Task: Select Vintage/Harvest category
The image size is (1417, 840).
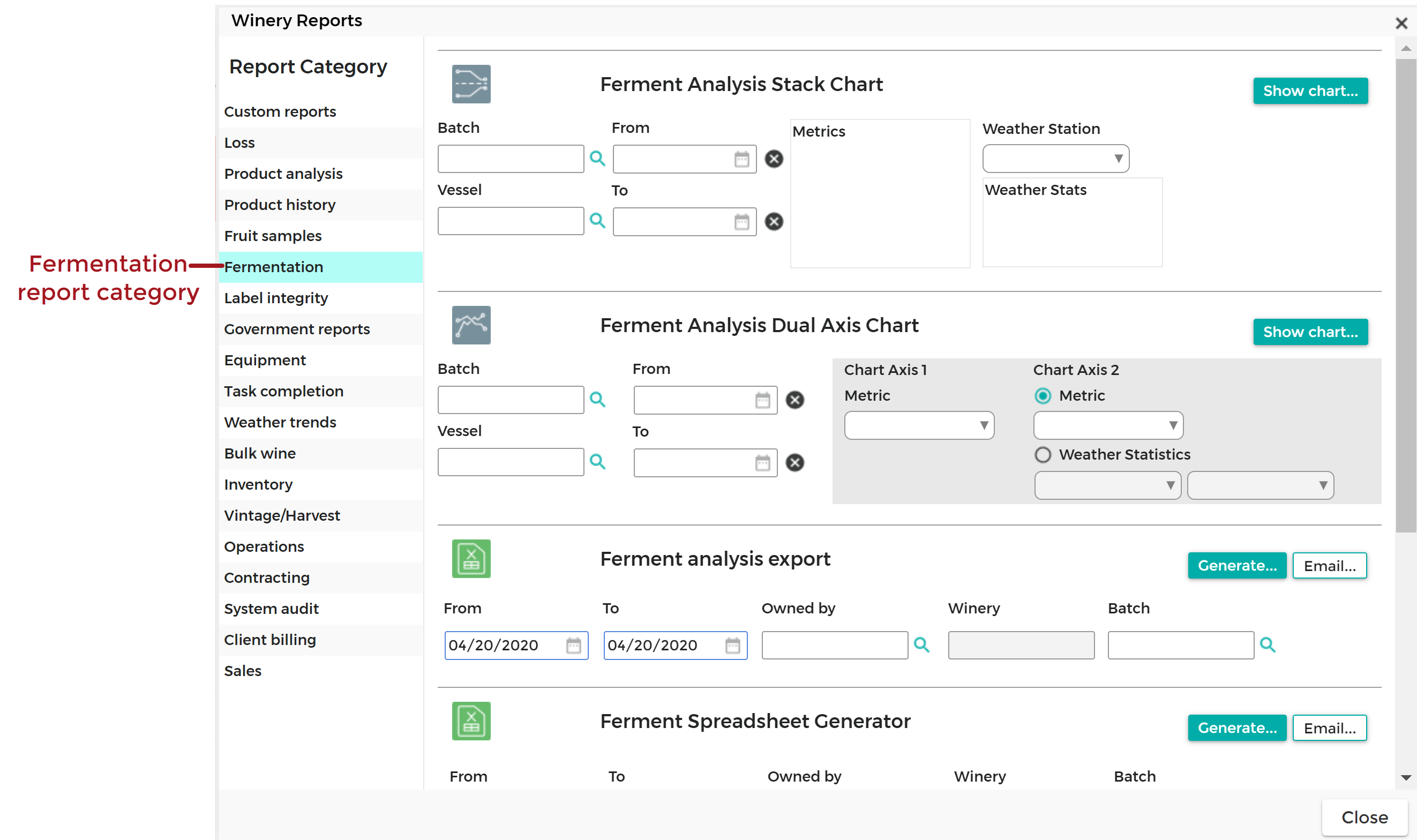Action: [x=321, y=516]
